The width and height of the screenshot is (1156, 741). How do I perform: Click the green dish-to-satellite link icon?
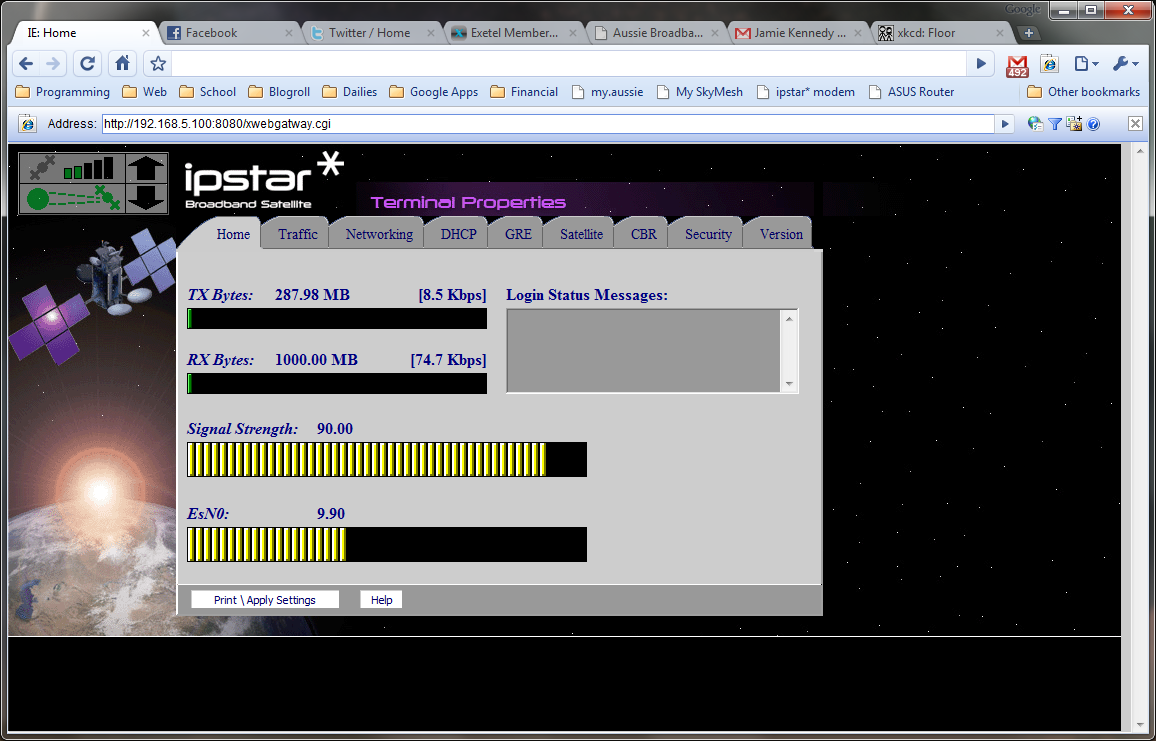click(x=72, y=199)
